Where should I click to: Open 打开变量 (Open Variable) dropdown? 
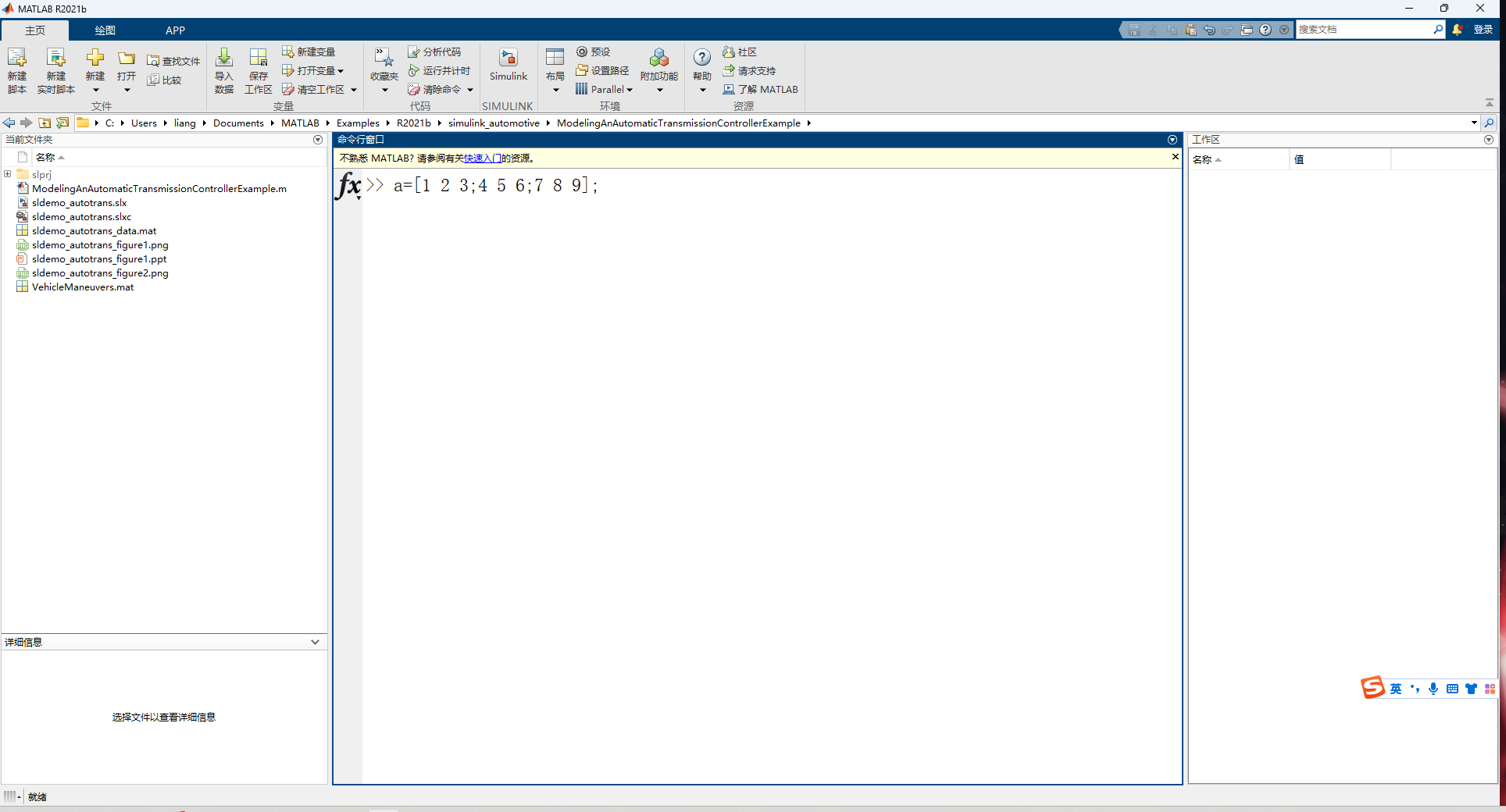313,70
